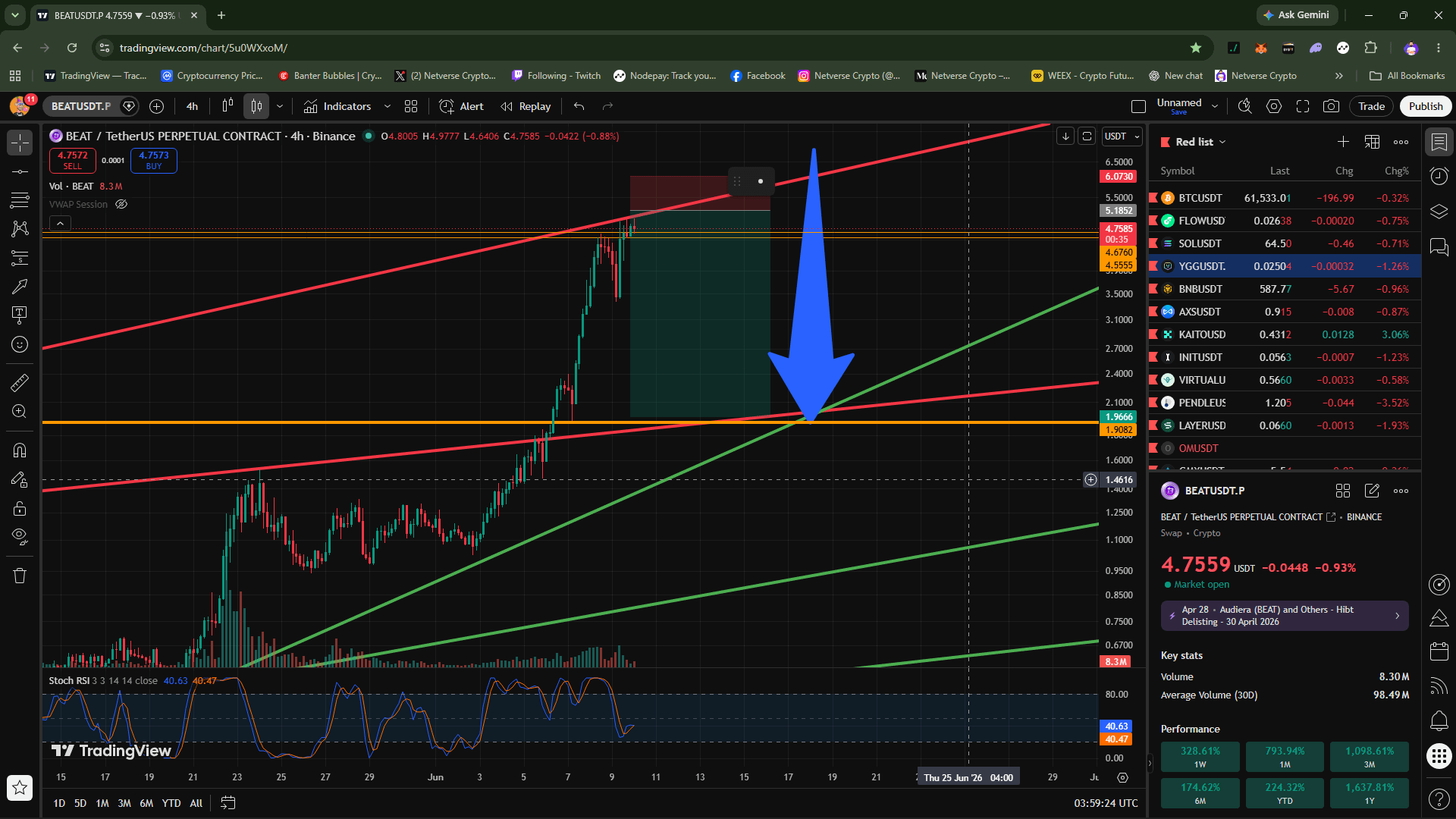Open the notifications bell panel
The image size is (1456, 819).
click(x=1439, y=720)
